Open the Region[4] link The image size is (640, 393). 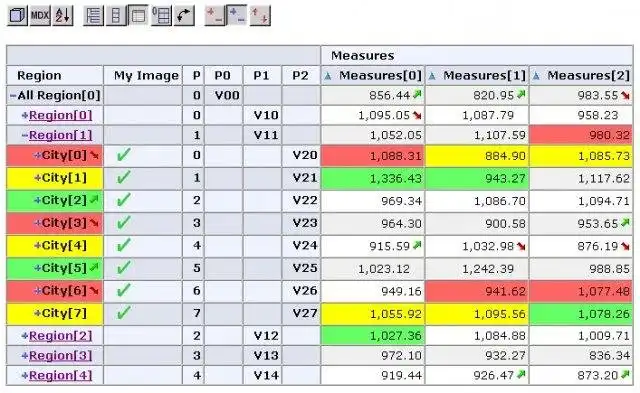pyautogui.click(x=60, y=375)
